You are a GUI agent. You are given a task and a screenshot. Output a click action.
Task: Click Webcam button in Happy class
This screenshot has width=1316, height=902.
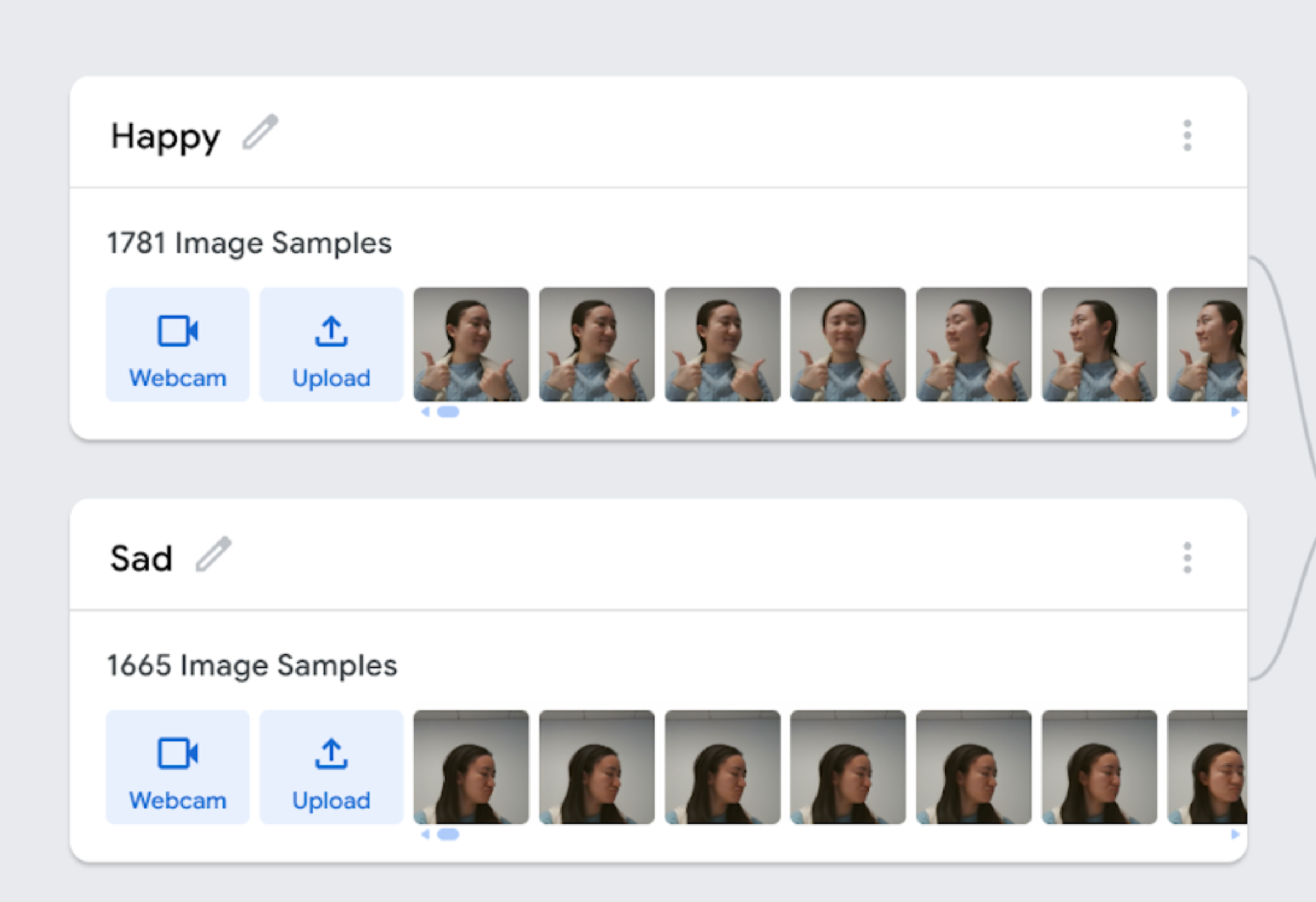tap(178, 345)
